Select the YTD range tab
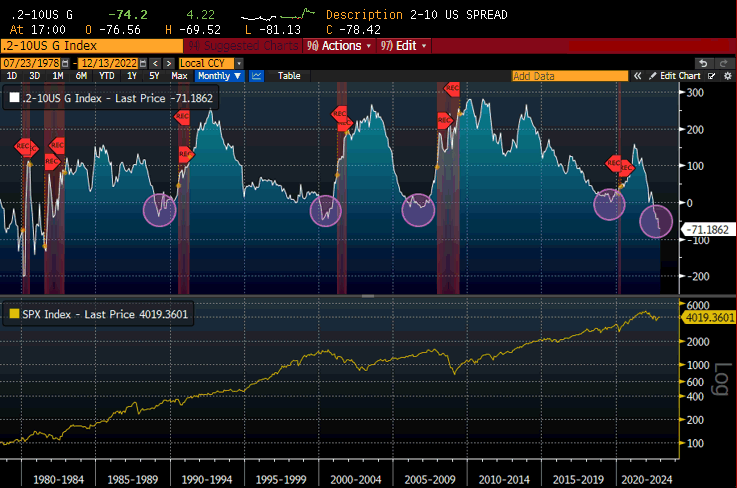Screen dimensions: 737x488 (x=107, y=76)
